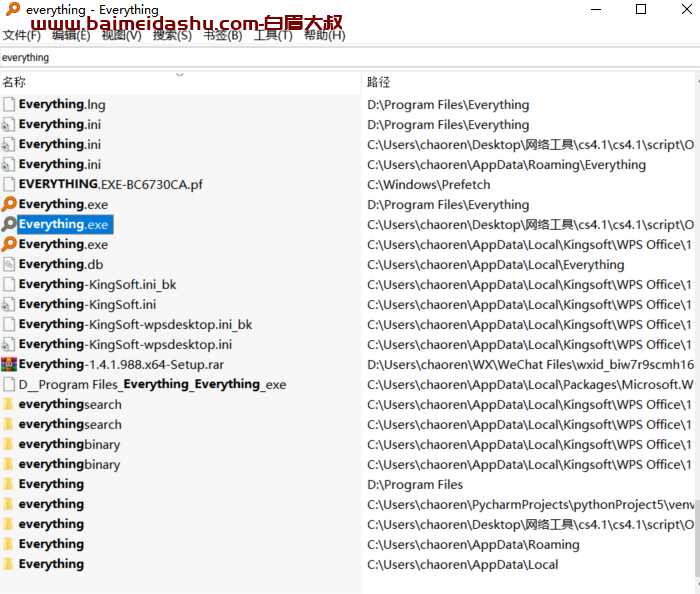Click path C:\Windows\Prefetch
This screenshot has width=700, height=594.
point(429,185)
